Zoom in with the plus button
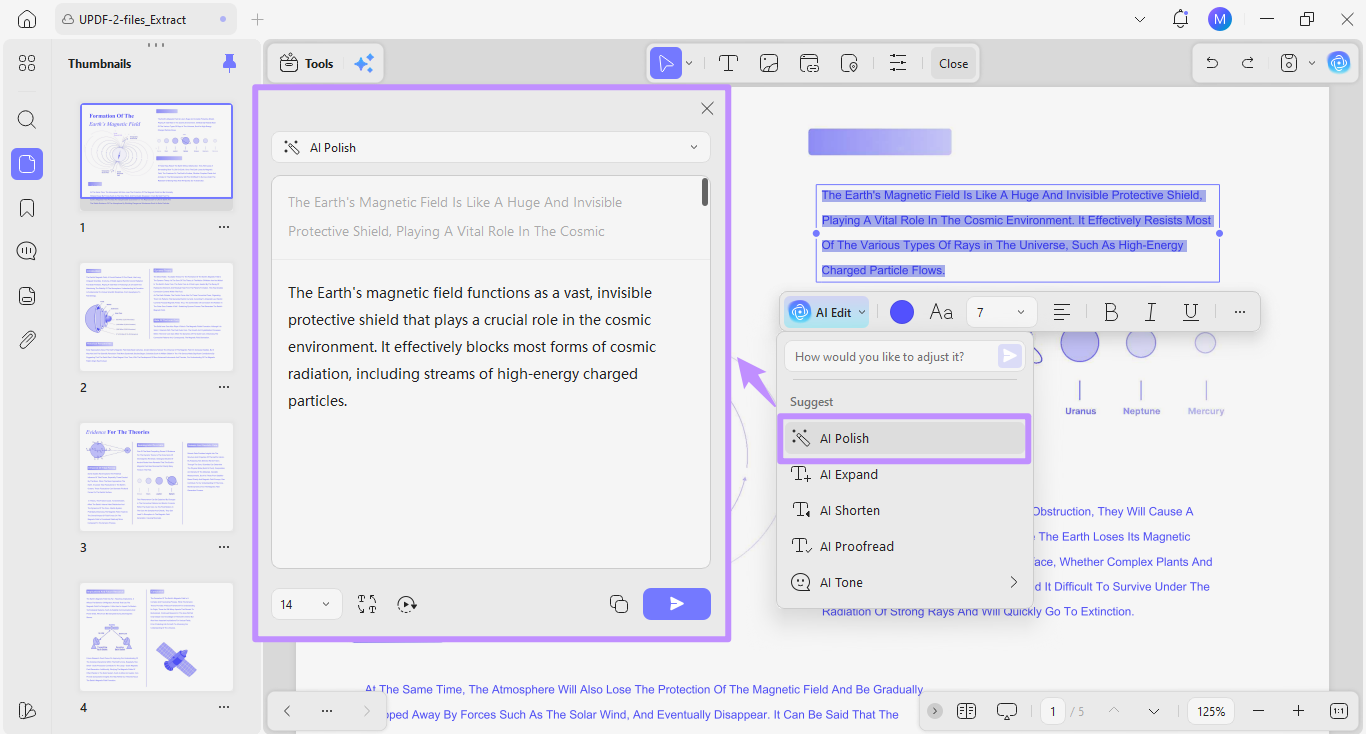 coord(1298,711)
